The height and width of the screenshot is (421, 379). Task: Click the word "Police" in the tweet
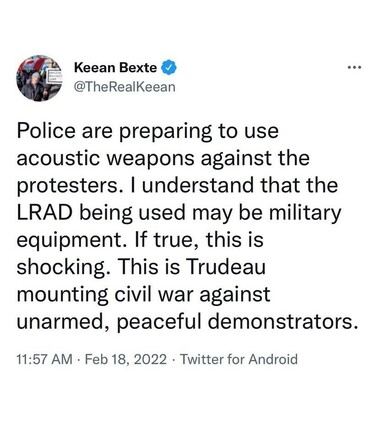46,131
